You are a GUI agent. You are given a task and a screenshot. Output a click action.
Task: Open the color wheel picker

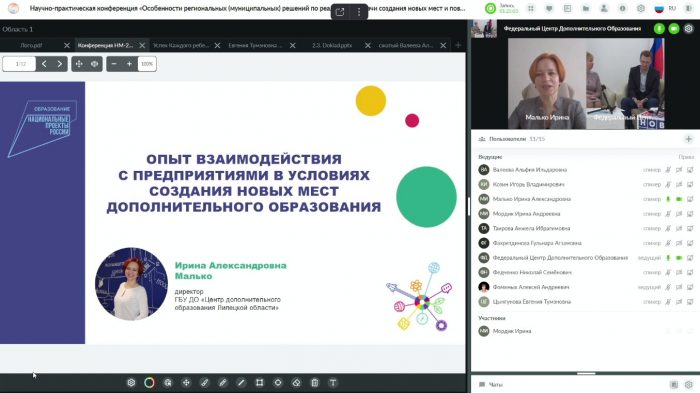pos(149,383)
